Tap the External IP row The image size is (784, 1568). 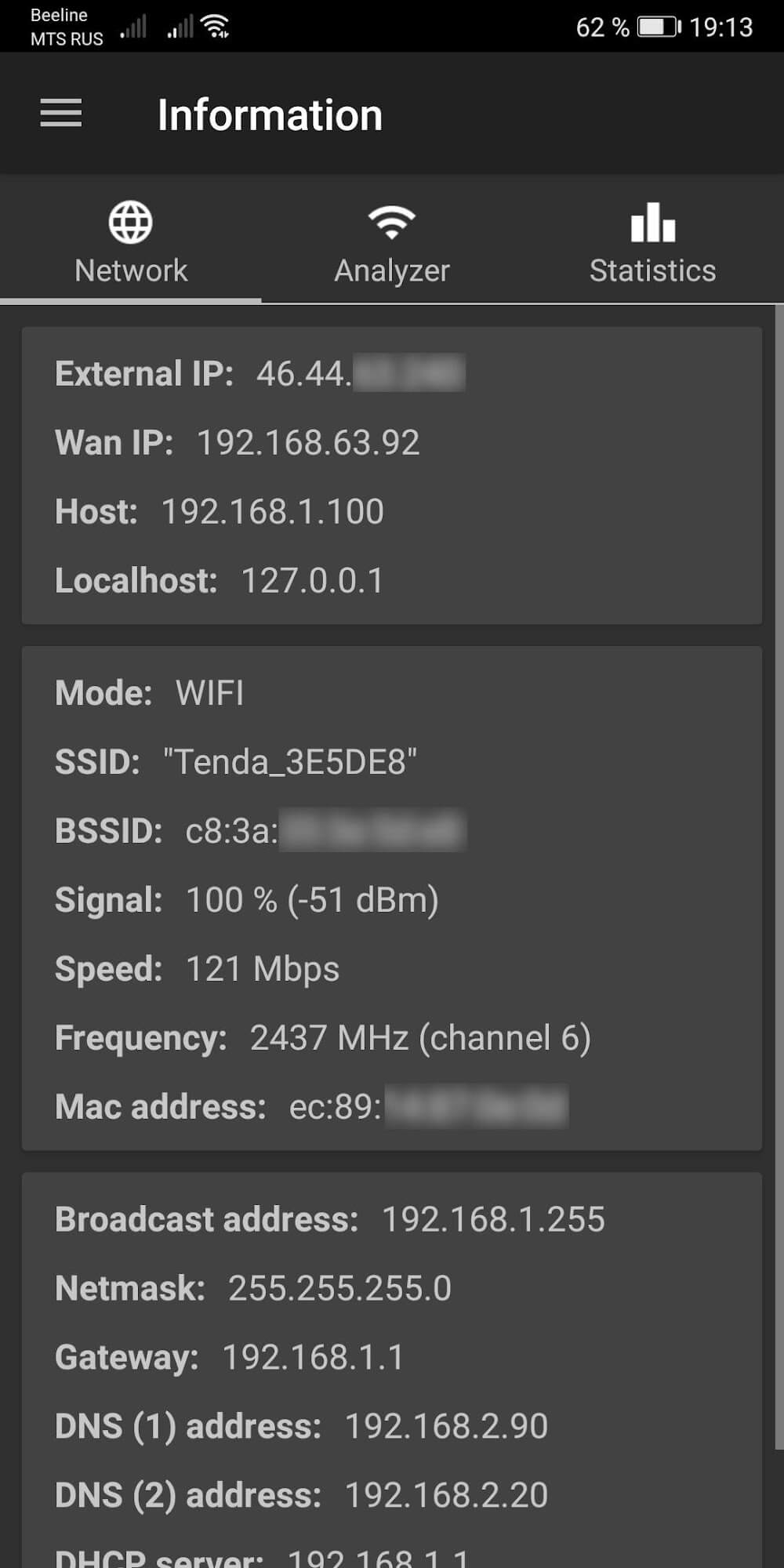[259, 373]
